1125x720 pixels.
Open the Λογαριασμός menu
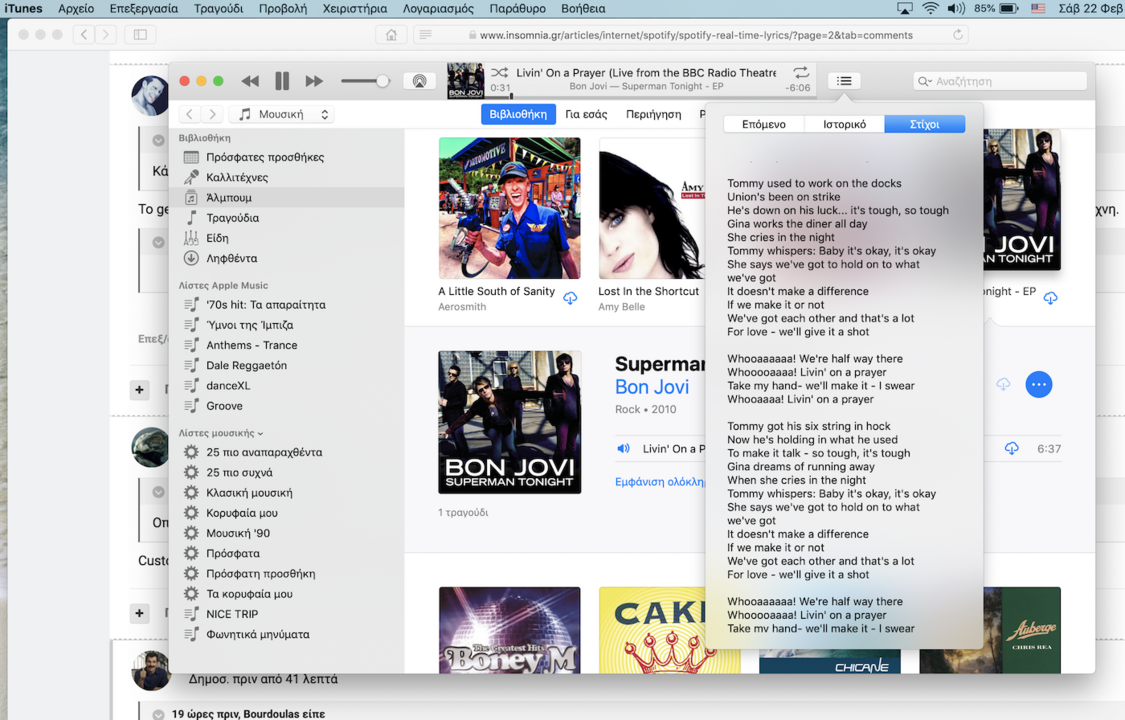click(x=438, y=9)
